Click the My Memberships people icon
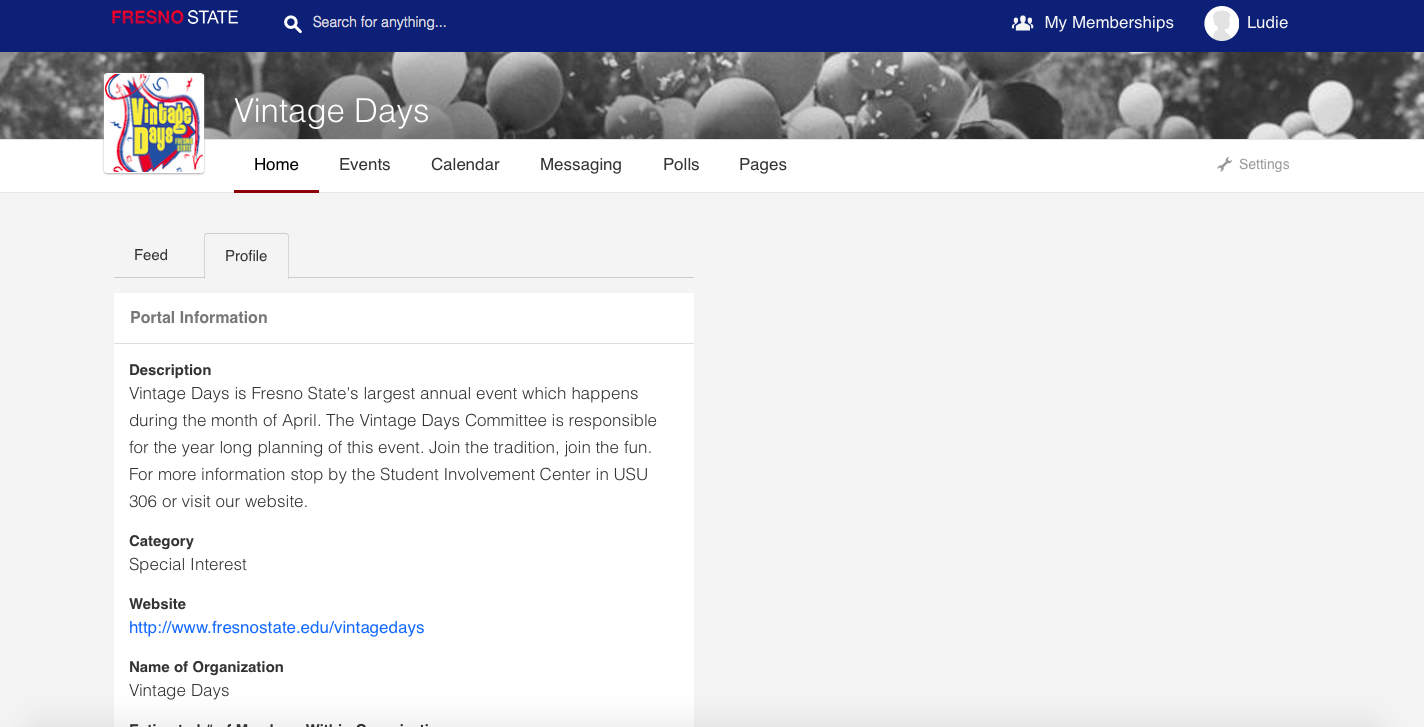This screenshot has width=1424, height=727. [1022, 23]
